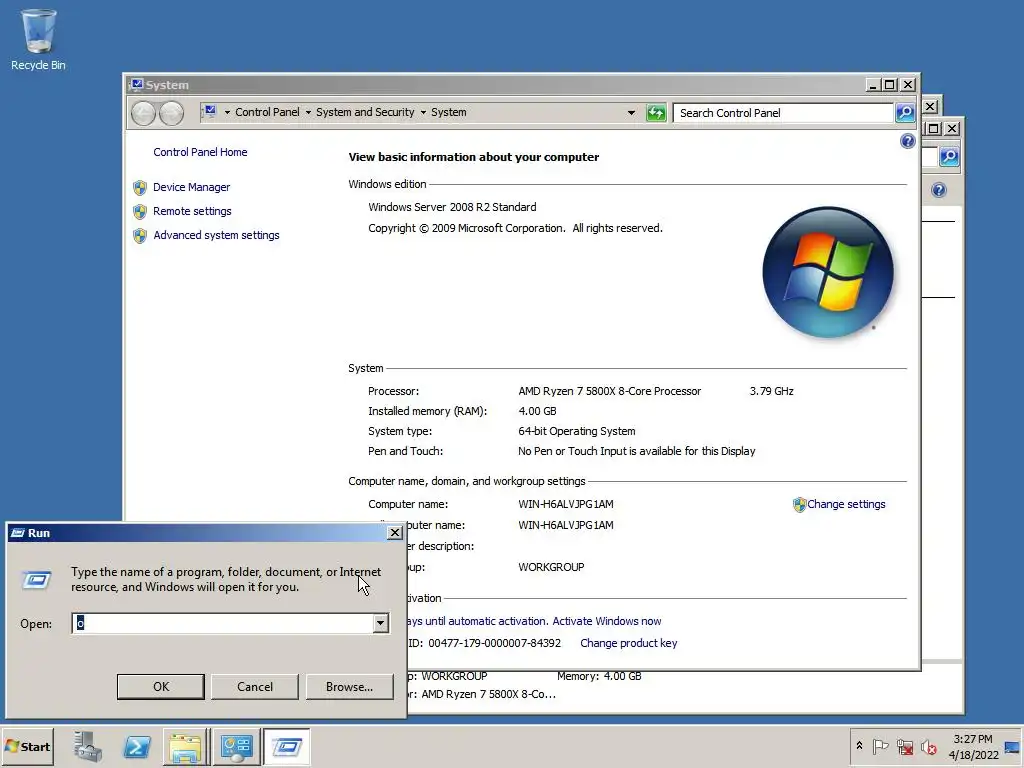
Task: Click the Windows logo image
Action: [x=828, y=272]
